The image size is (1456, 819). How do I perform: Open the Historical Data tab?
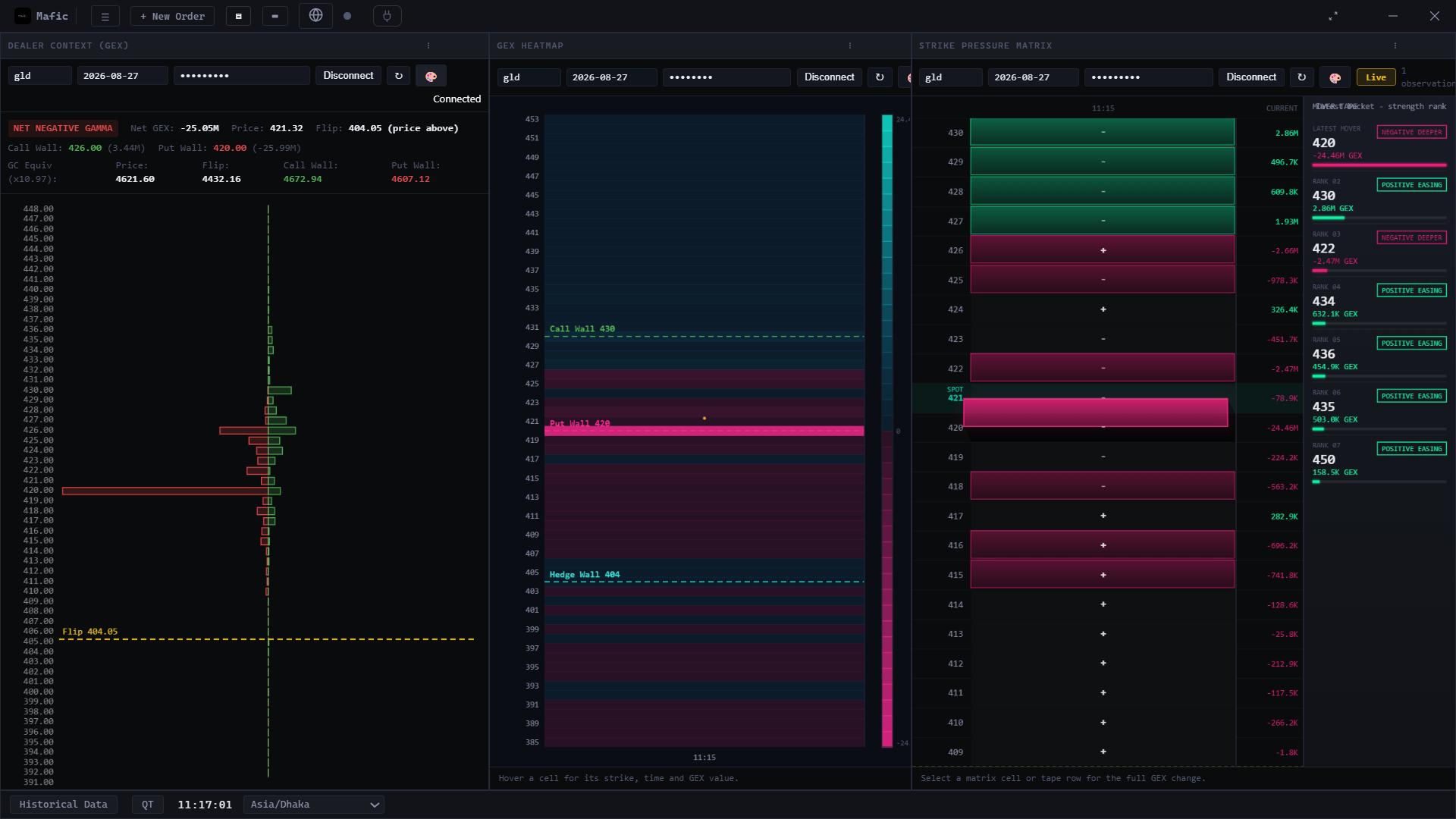coord(64,805)
